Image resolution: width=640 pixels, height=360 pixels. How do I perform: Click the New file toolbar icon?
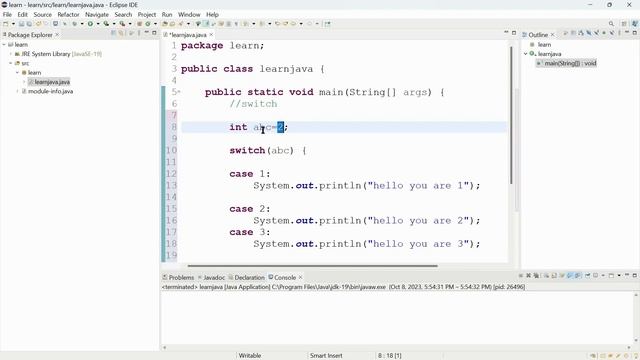pyautogui.click(x=5, y=24)
